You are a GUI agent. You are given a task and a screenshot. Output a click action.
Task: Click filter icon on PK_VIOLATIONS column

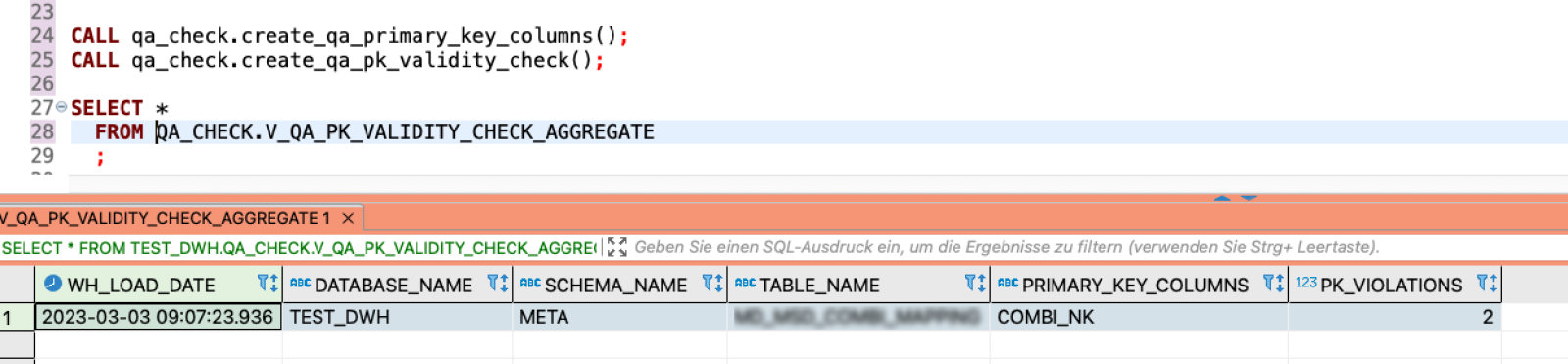coord(1487,284)
